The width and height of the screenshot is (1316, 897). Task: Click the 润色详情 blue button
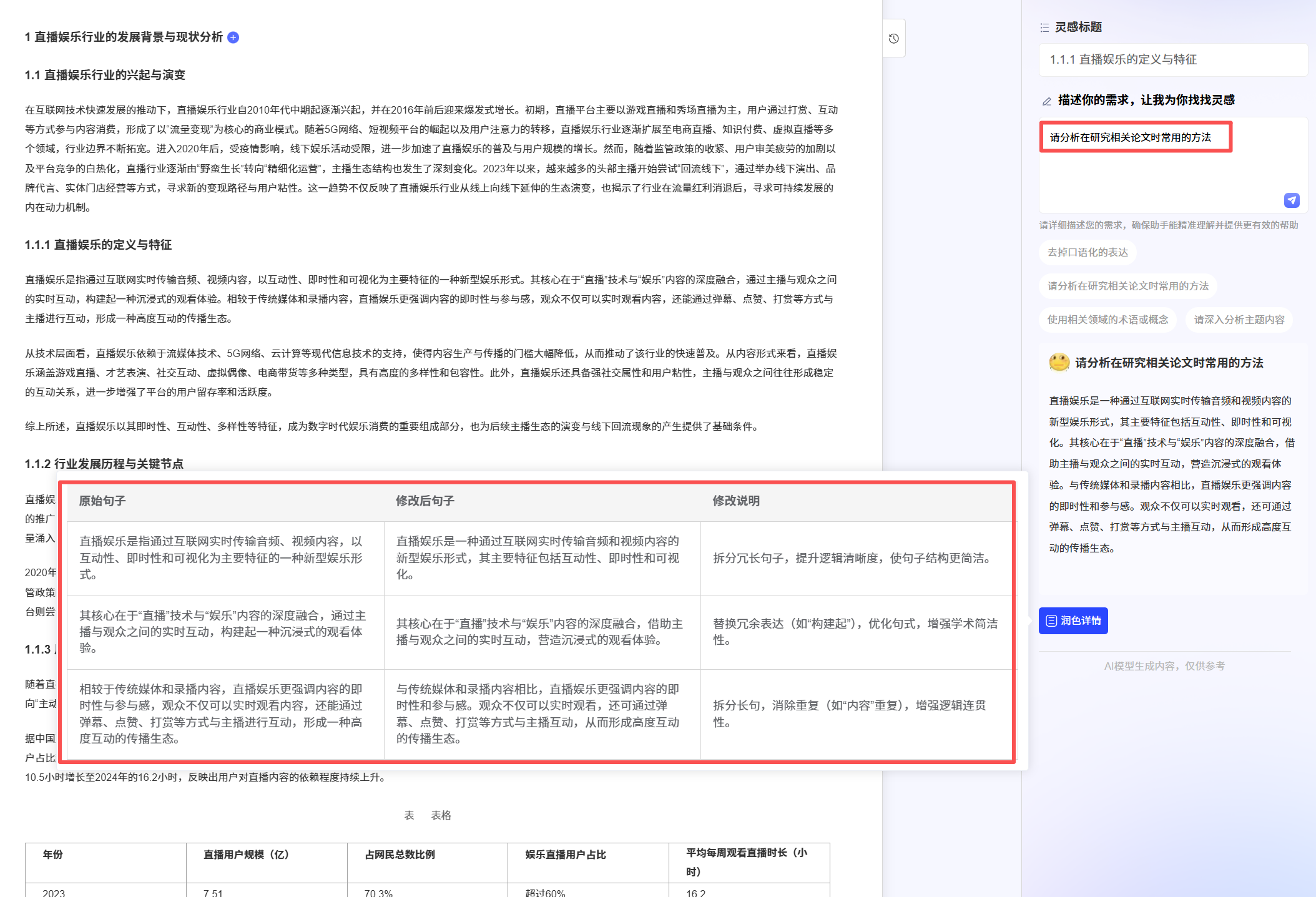1073,620
